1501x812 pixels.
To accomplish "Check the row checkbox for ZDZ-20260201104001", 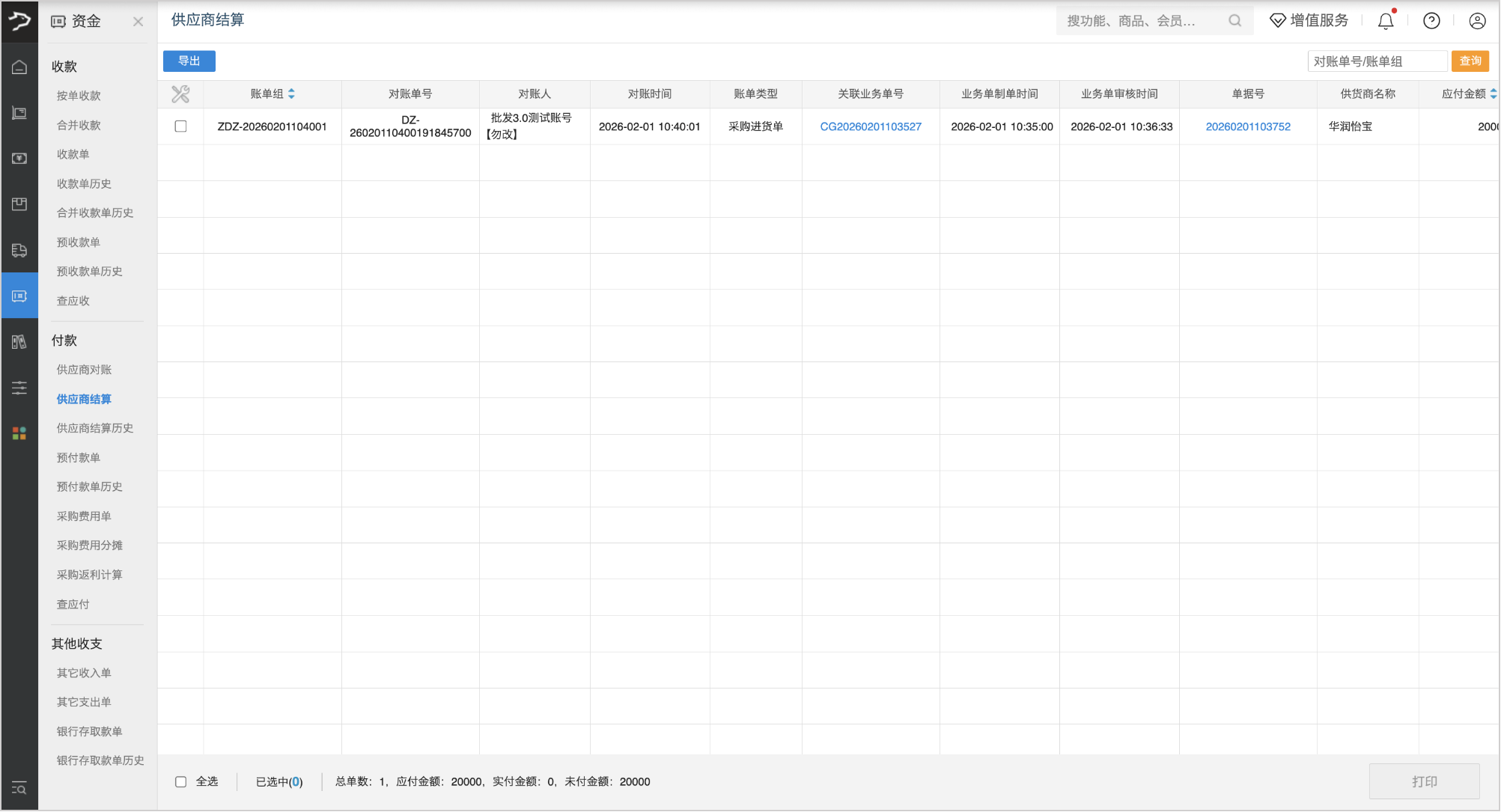I will pyautogui.click(x=180, y=126).
